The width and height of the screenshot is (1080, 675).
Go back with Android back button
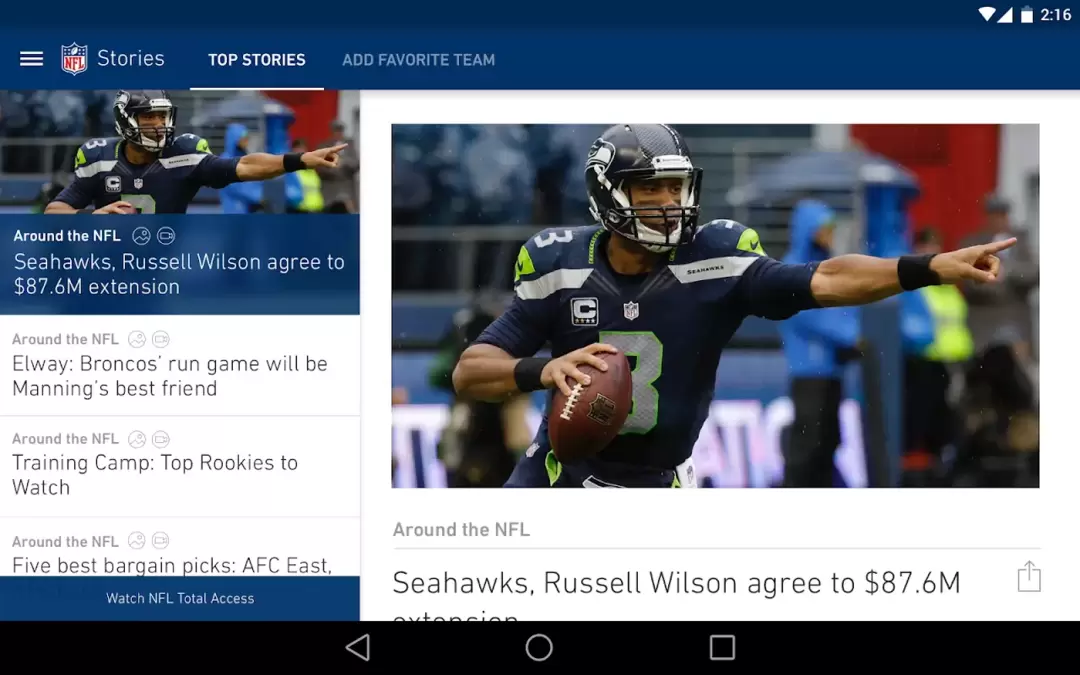(x=357, y=647)
